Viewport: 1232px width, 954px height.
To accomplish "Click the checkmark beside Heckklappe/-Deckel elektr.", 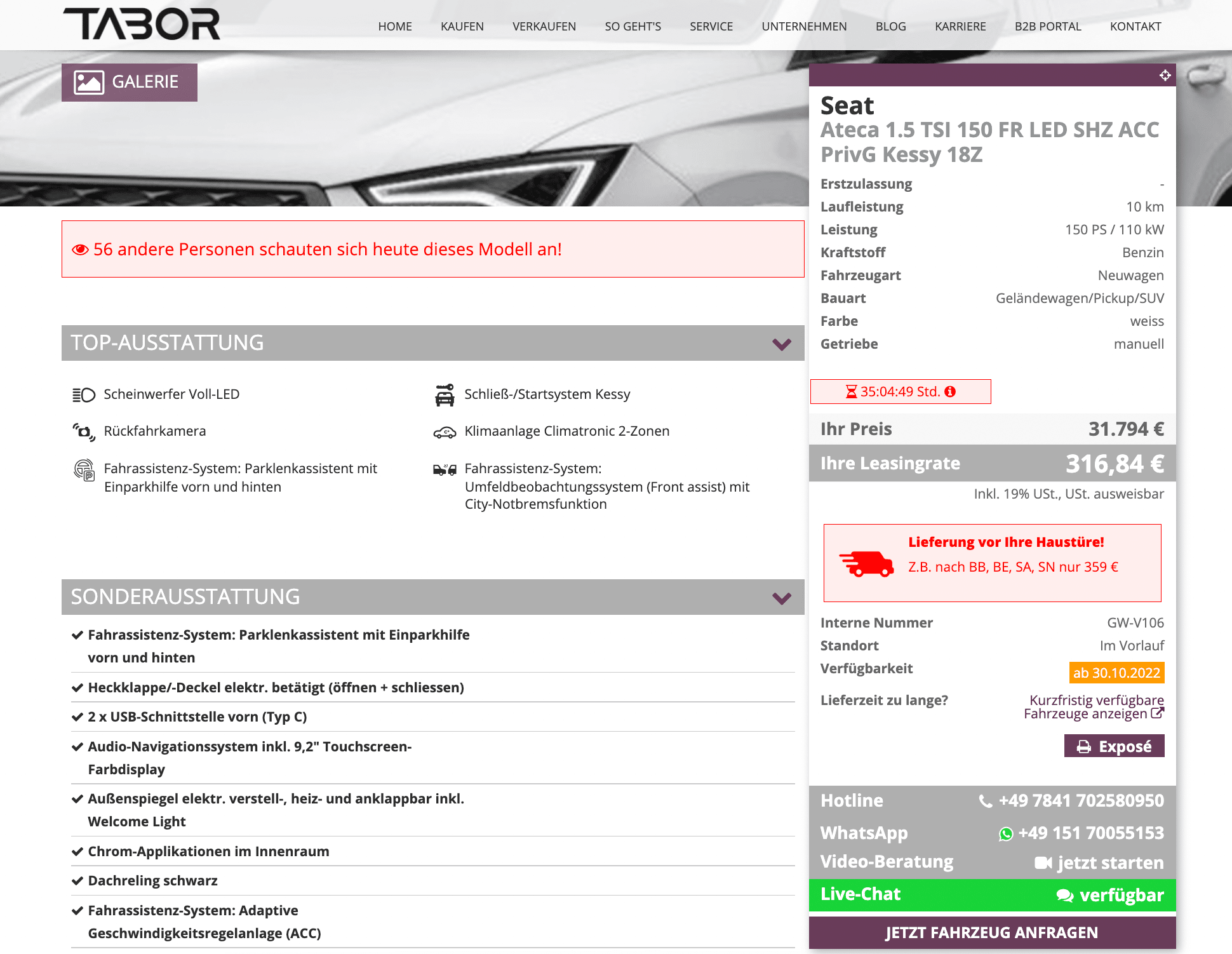I will [x=77, y=688].
